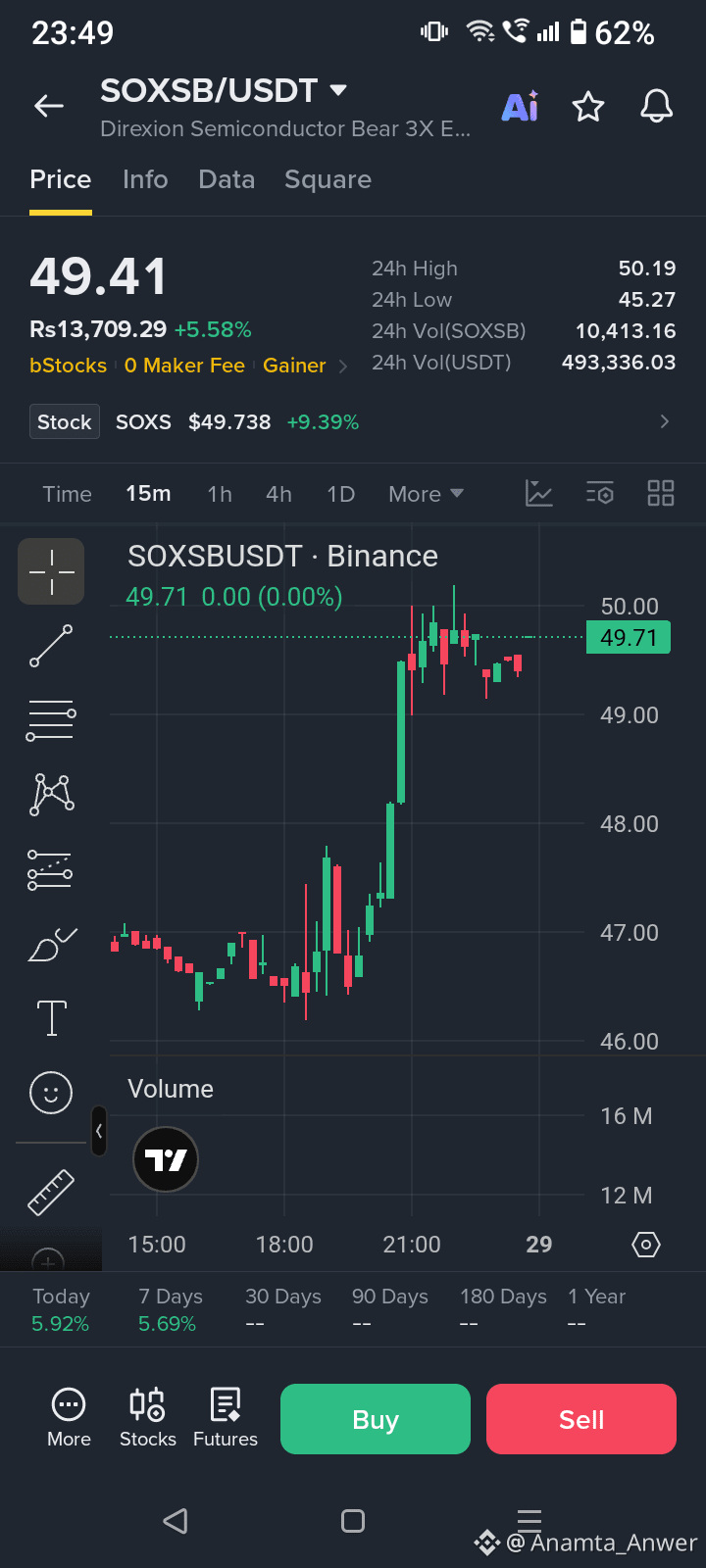Tap the red Sell button
706x1568 pixels.
tap(581, 1419)
